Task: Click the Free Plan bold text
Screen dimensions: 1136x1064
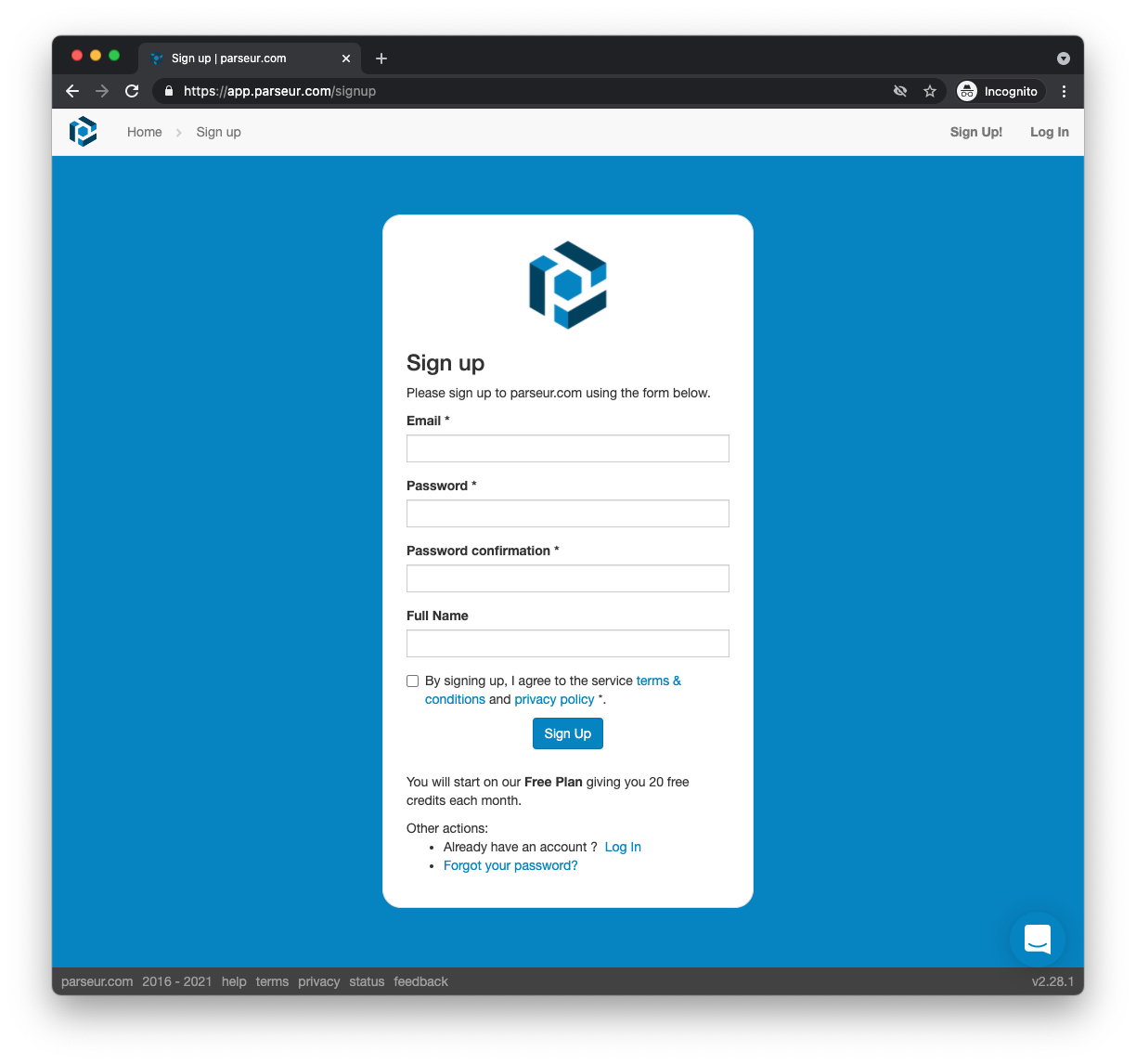Action: coord(553,782)
